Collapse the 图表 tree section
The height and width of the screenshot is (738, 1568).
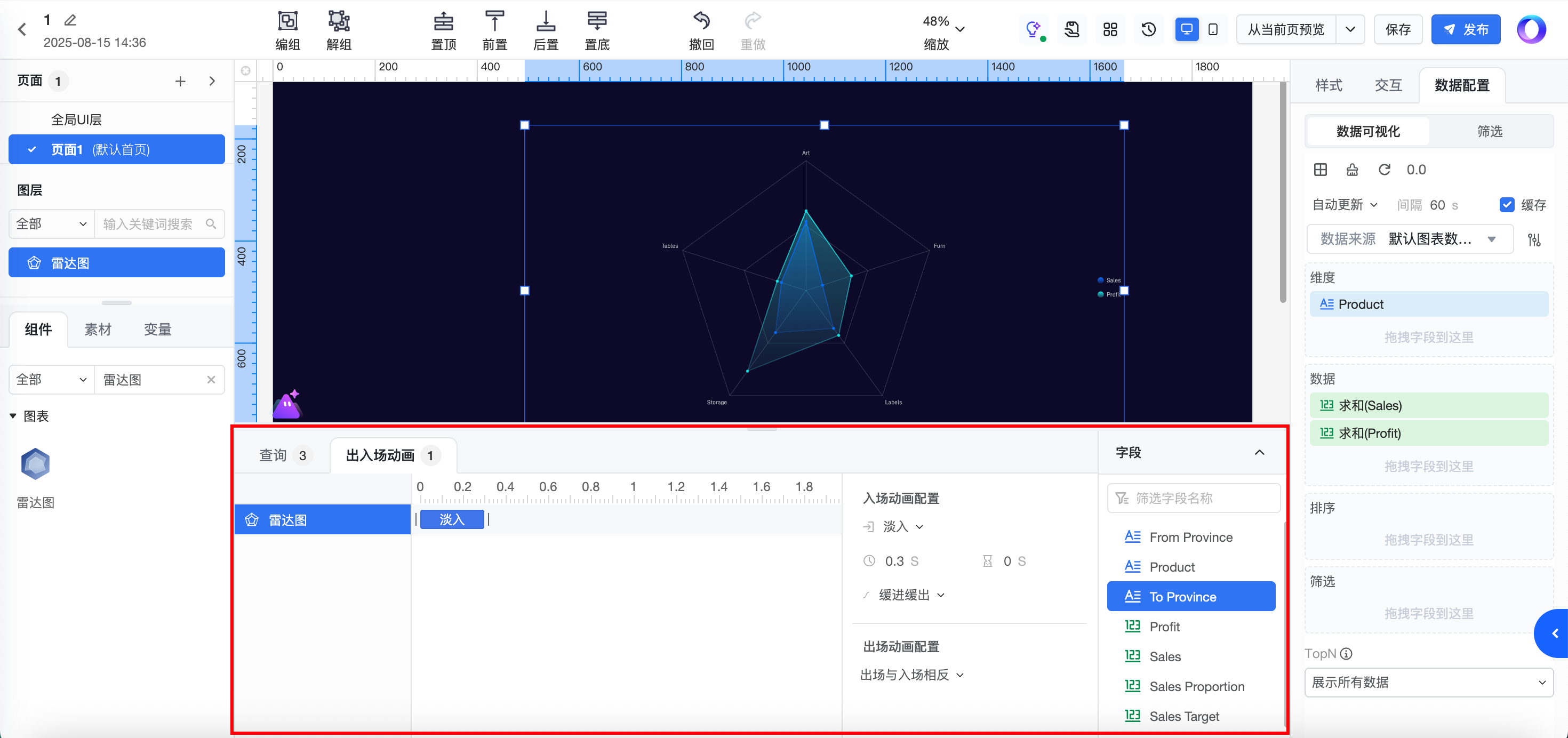(13, 416)
